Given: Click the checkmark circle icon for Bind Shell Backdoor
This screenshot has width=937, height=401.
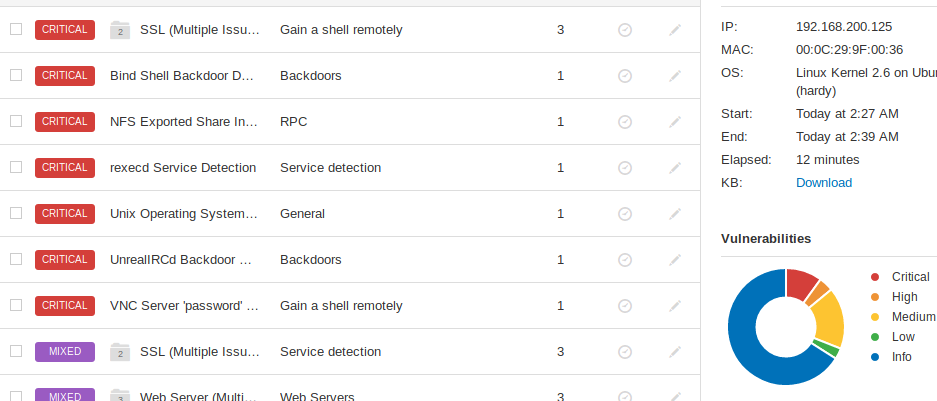Looking at the screenshot, I should coord(625,76).
